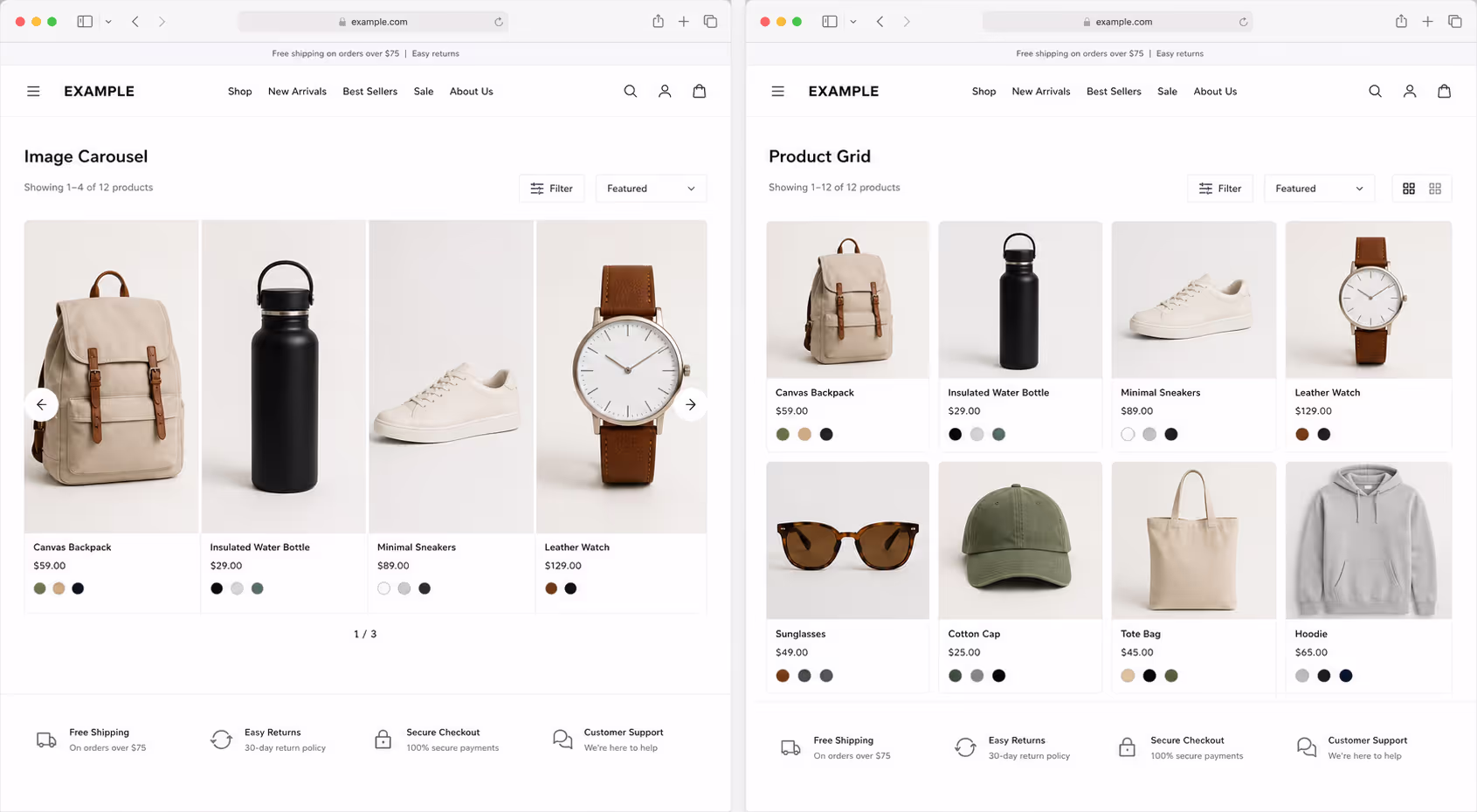Toggle sidebar in the right Safari window
1477x812 pixels.
(x=830, y=21)
